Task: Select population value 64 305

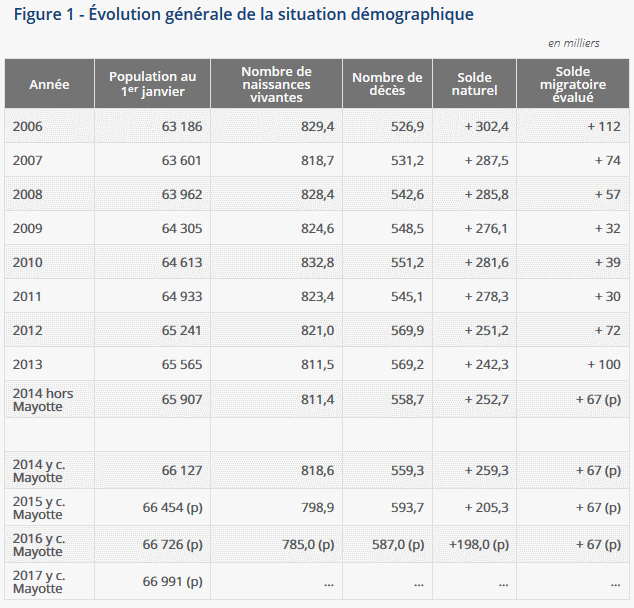Action: [182, 228]
